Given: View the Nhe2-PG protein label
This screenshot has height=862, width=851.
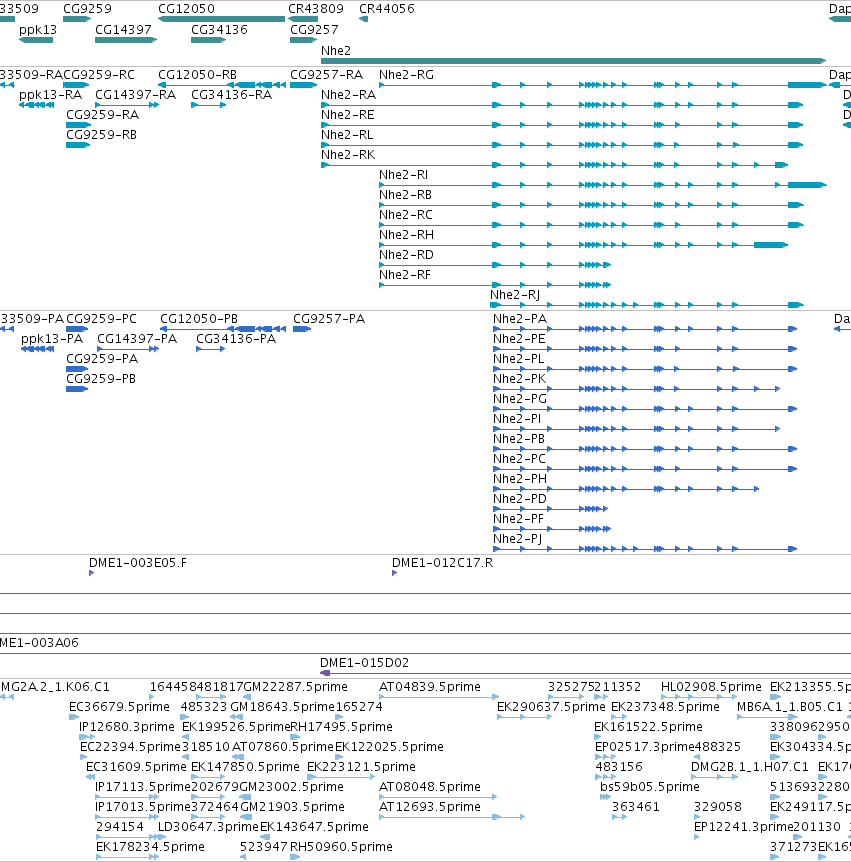Looking at the screenshot, I should (x=520, y=399).
